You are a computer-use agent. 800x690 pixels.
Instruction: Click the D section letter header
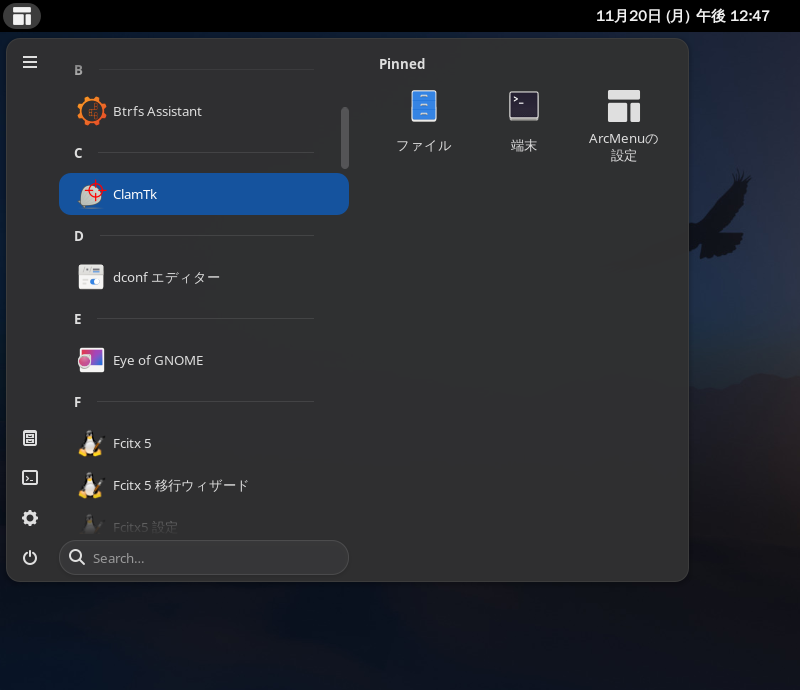pyautogui.click(x=79, y=236)
